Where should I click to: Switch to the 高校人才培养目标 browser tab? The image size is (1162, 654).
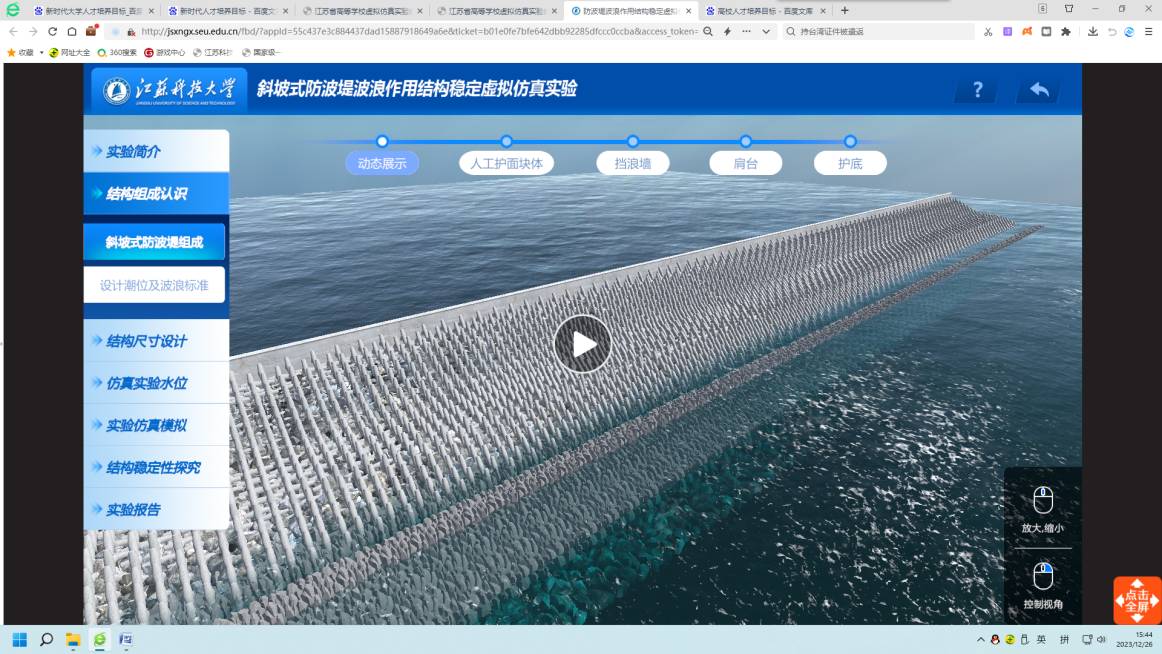click(x=764, y=11)
